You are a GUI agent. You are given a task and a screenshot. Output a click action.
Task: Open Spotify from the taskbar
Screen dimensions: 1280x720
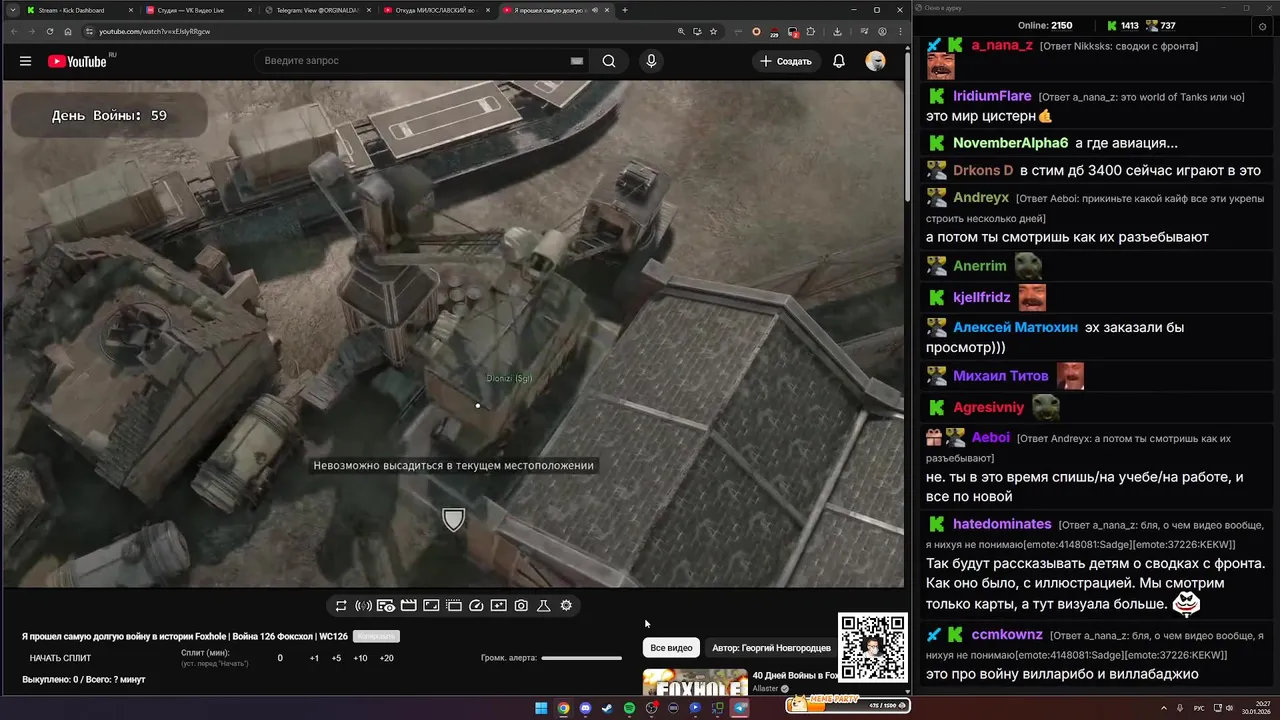(x=629, y=708)
